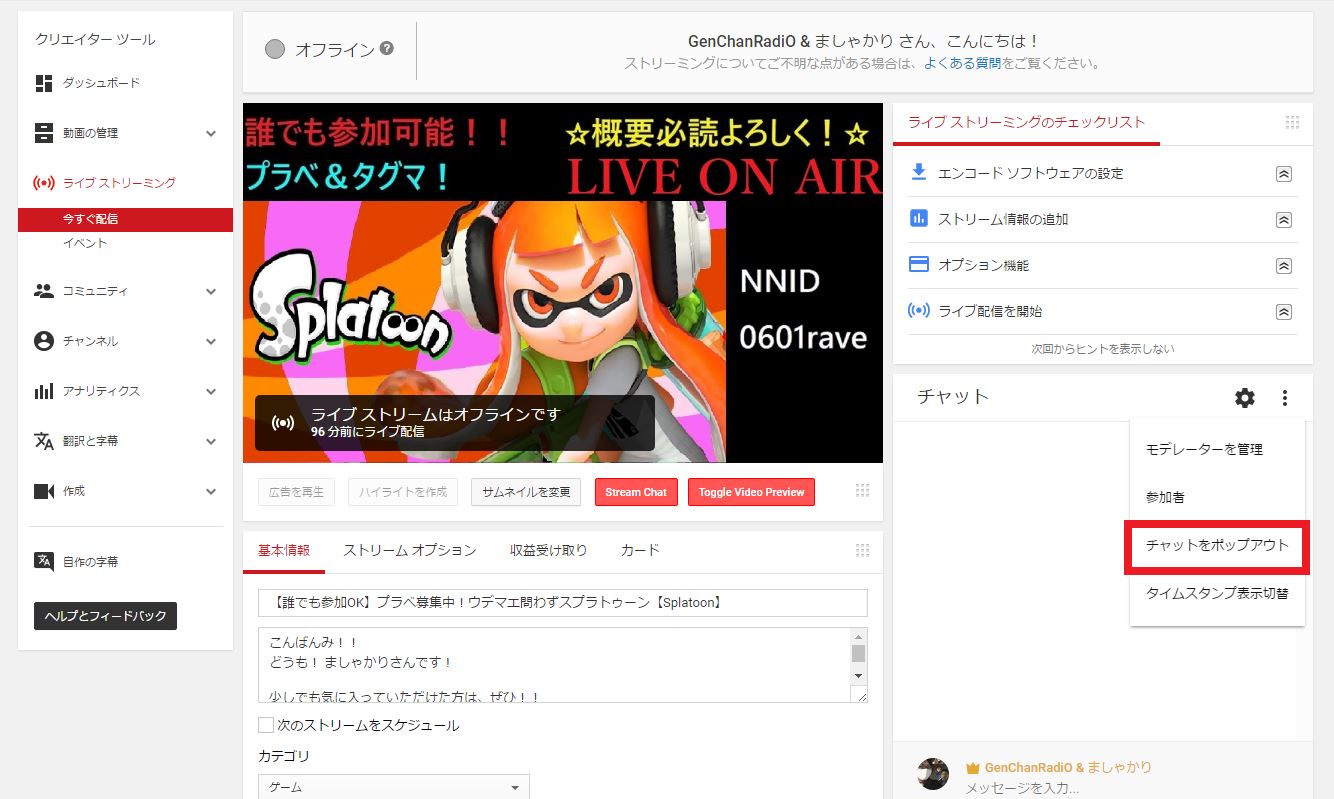Click the chat user avatar
Image resolution: width=1334 pixels, height=799 pixels.
point(933,773)
